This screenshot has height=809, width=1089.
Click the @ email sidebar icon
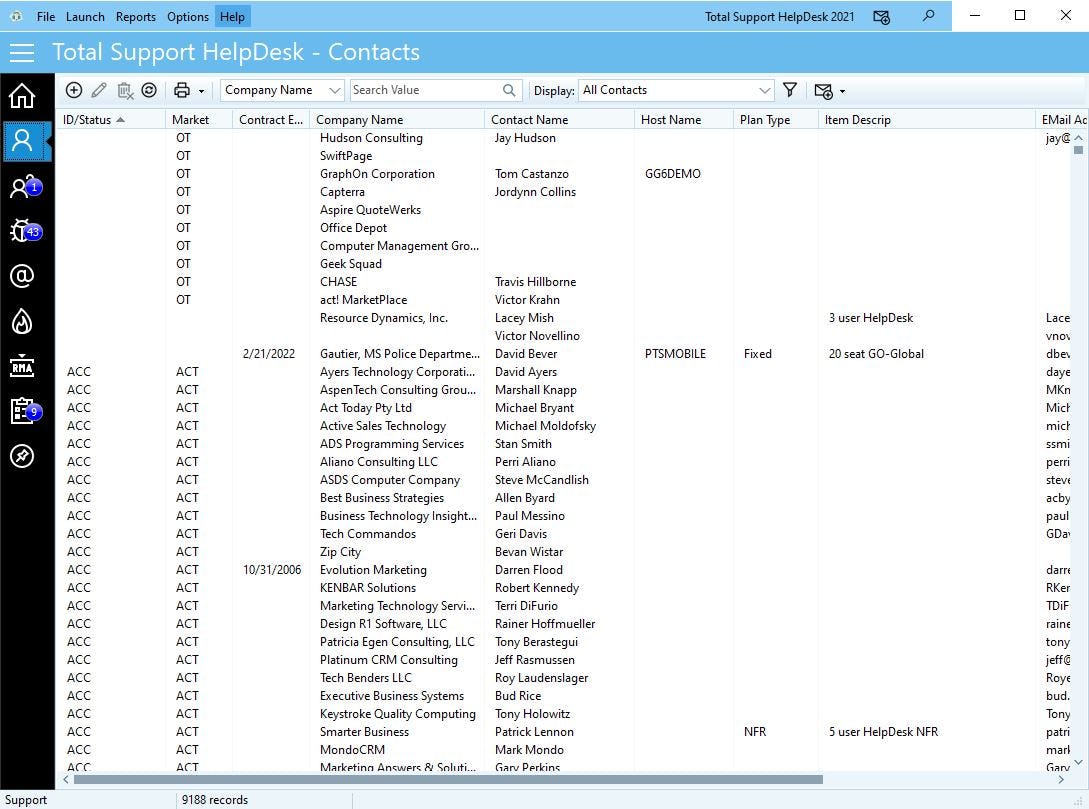(x=27, y=276)
